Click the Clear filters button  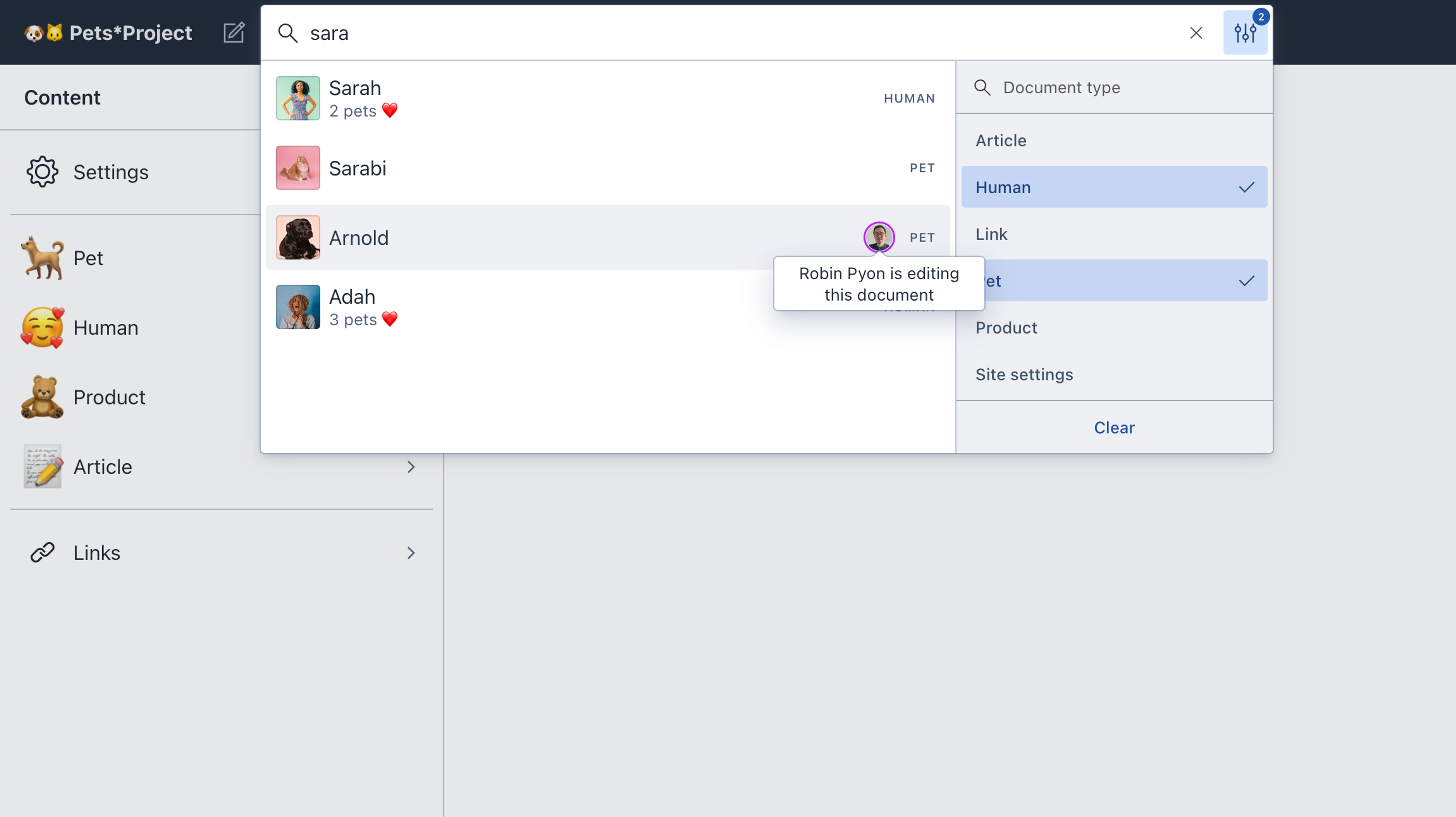coord(1114,428)
